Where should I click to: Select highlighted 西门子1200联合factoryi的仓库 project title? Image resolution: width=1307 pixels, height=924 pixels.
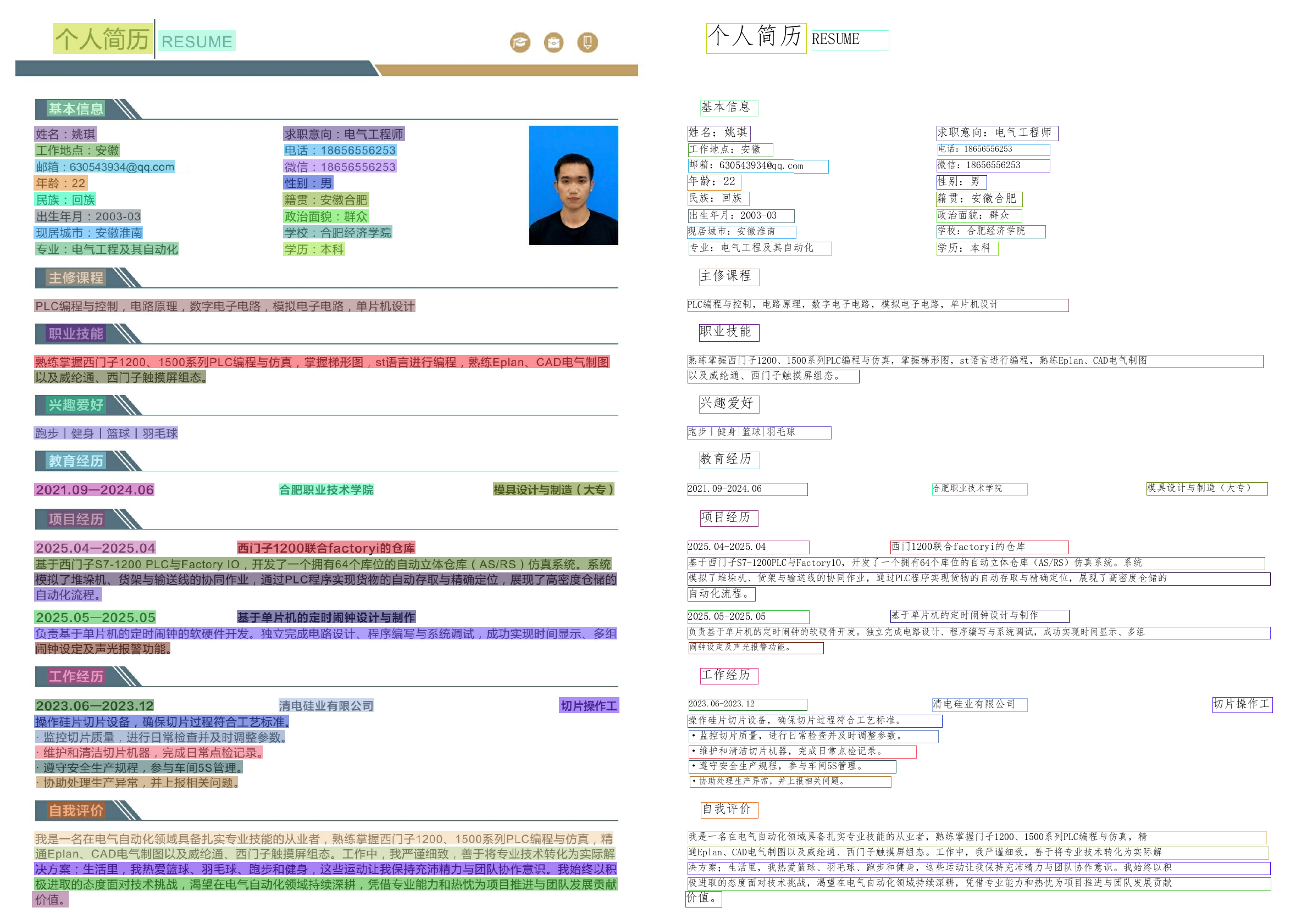coord(325,548)
